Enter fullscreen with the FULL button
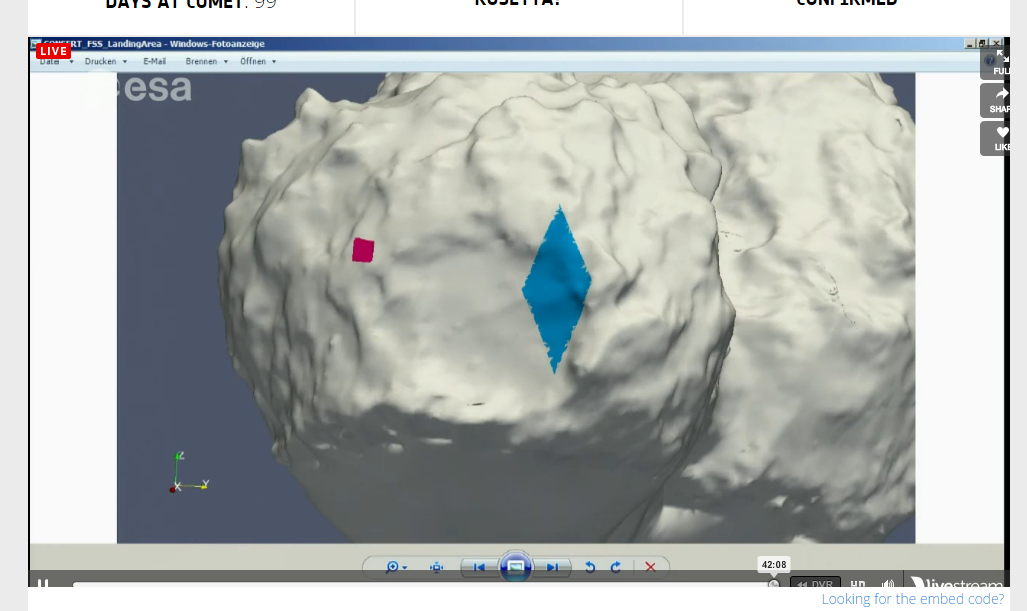This screenshot has height=611, width=1027. tap(997, 62)
